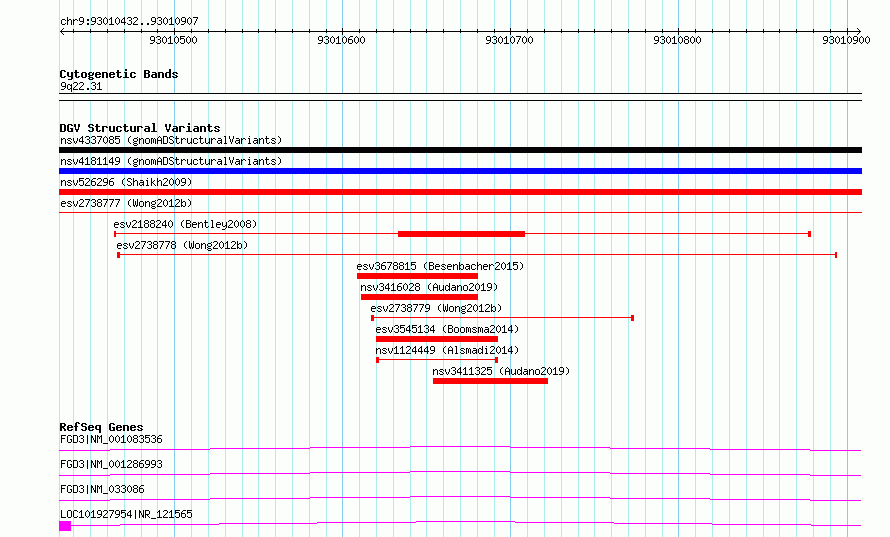Open variant label esv2188240 (Bentley2008)
This screenshot has width=890, height=537.
click(x=185, y=224)
